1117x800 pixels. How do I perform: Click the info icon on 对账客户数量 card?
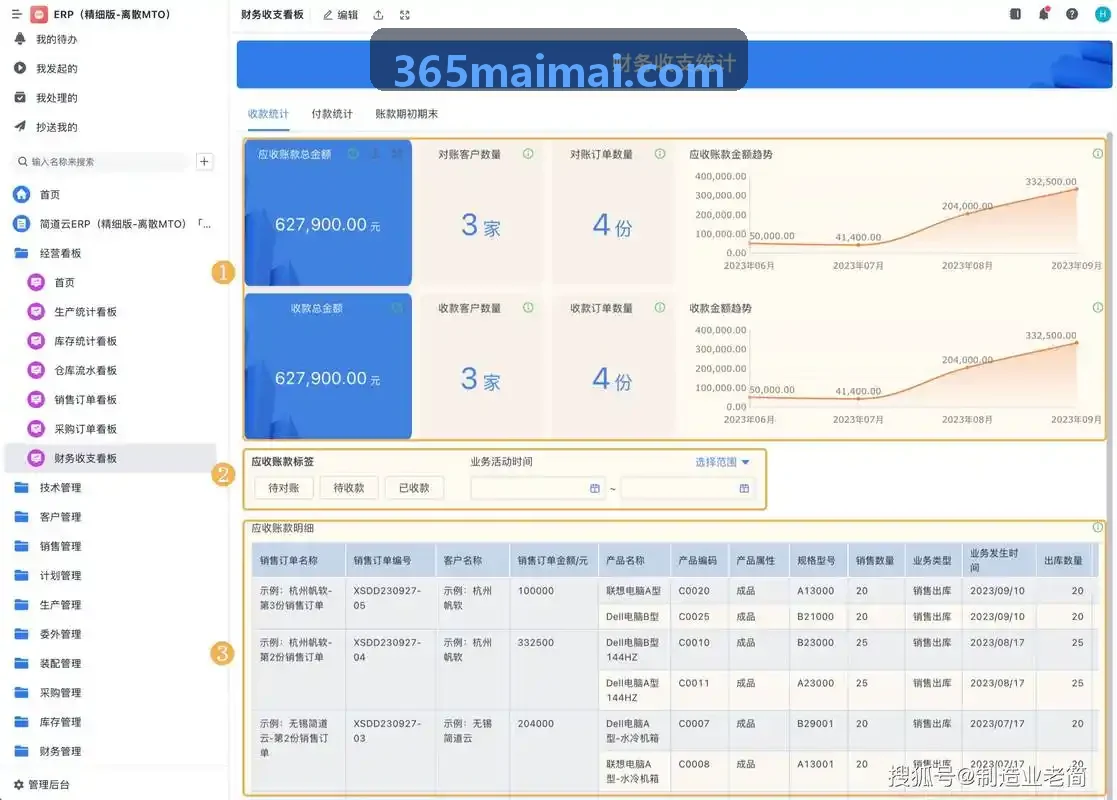528,154
